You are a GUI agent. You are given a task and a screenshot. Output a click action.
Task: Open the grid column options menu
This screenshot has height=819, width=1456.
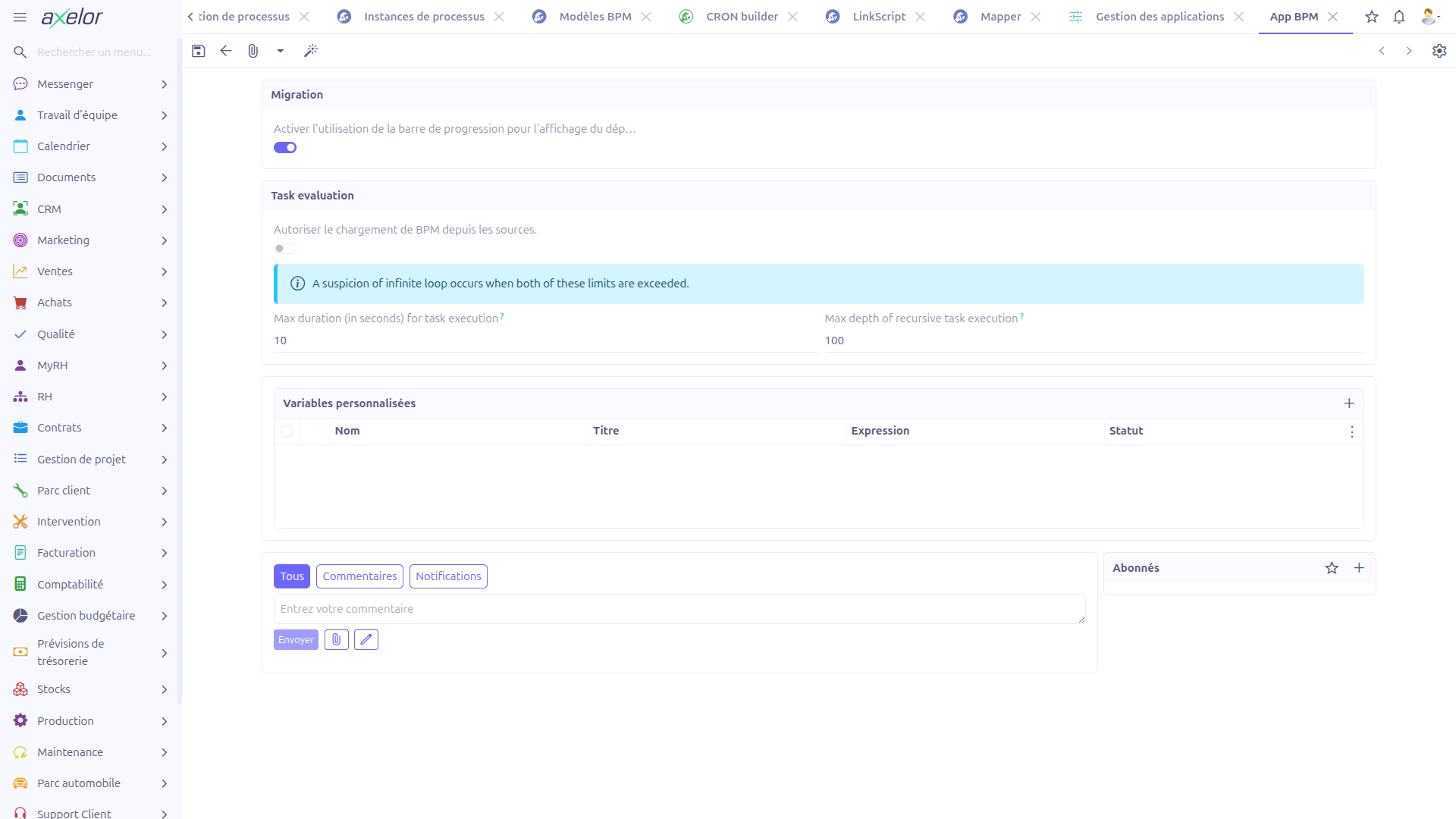click(1352, 431)
